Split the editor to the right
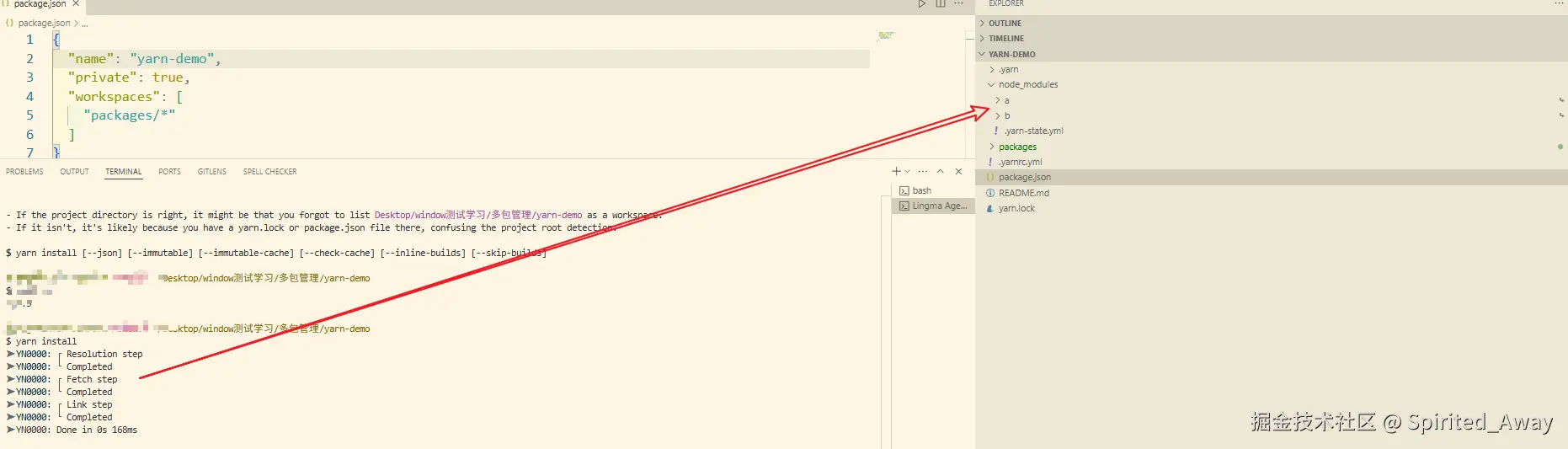The width and height of the screenshot is (1568, 449). pyautogui.click(x=941, y=4)
